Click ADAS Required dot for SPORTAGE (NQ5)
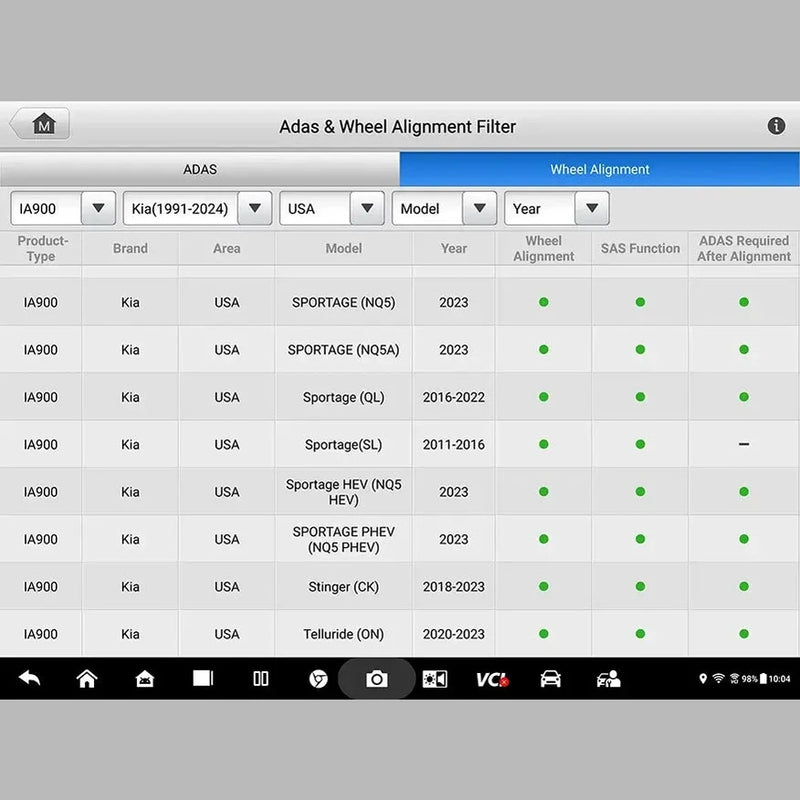 [744, 302]
